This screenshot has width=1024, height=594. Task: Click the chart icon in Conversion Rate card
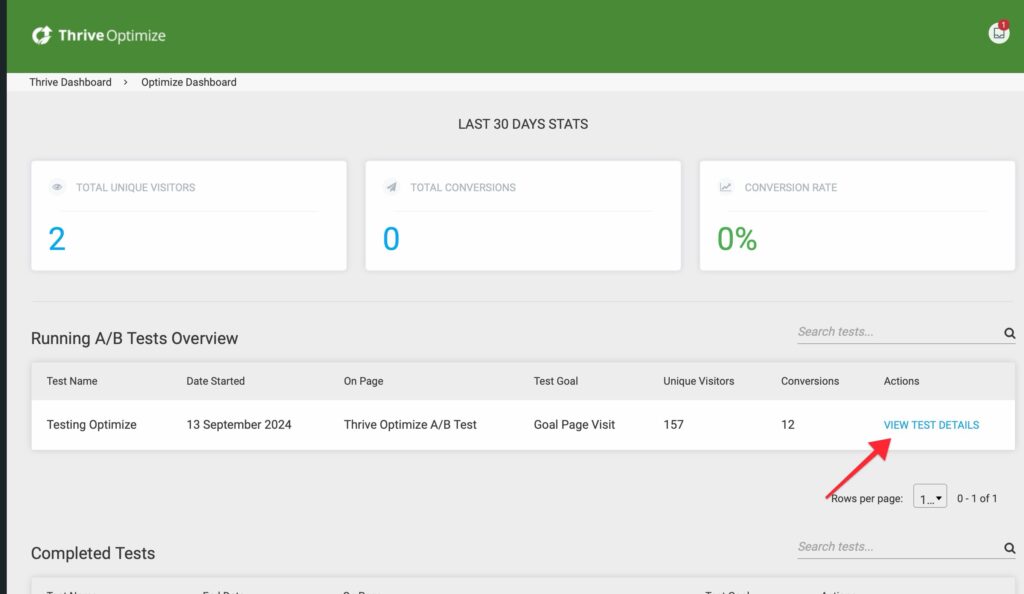pos(725,187)
